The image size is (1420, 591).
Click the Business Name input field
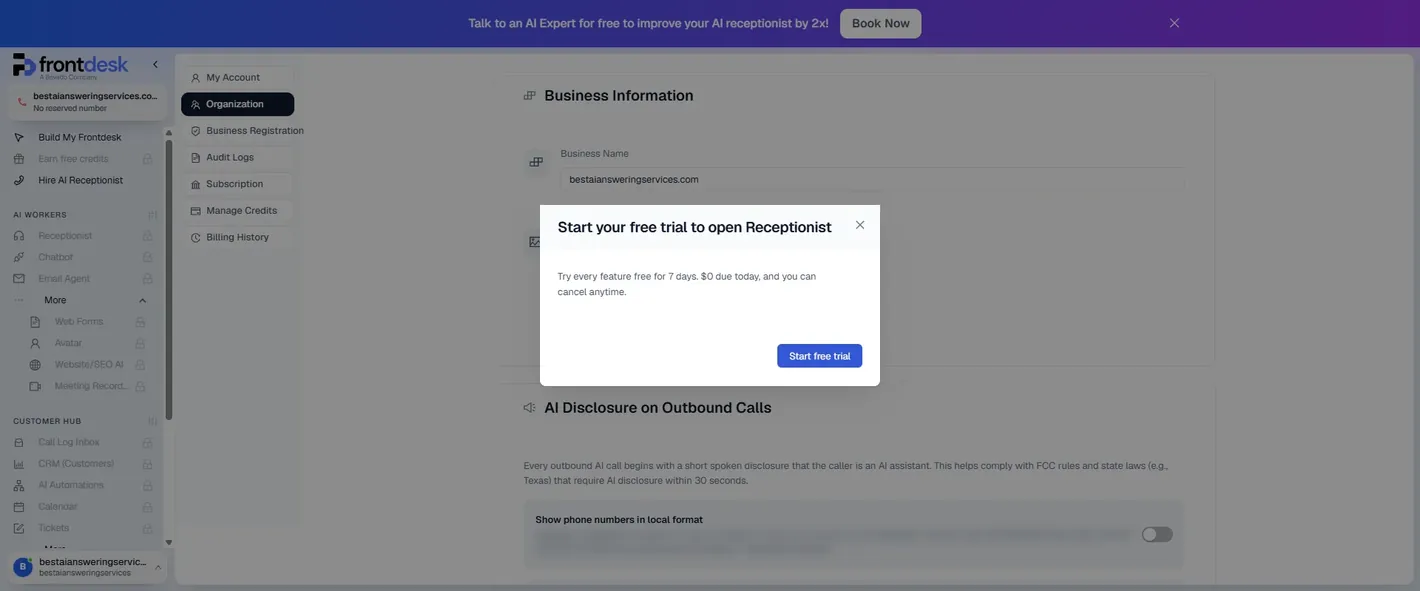(872, 180)
